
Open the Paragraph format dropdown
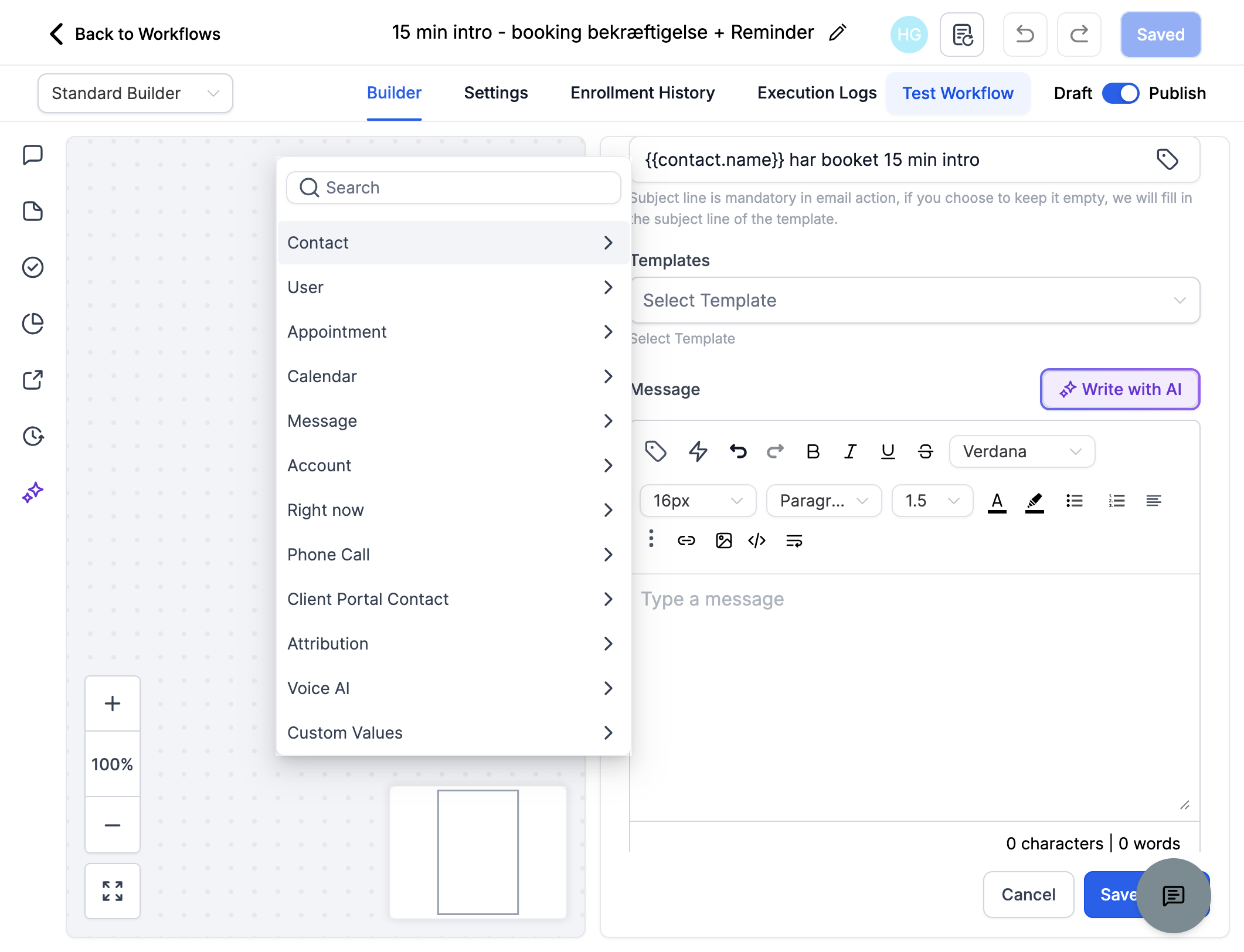[824, 501]
